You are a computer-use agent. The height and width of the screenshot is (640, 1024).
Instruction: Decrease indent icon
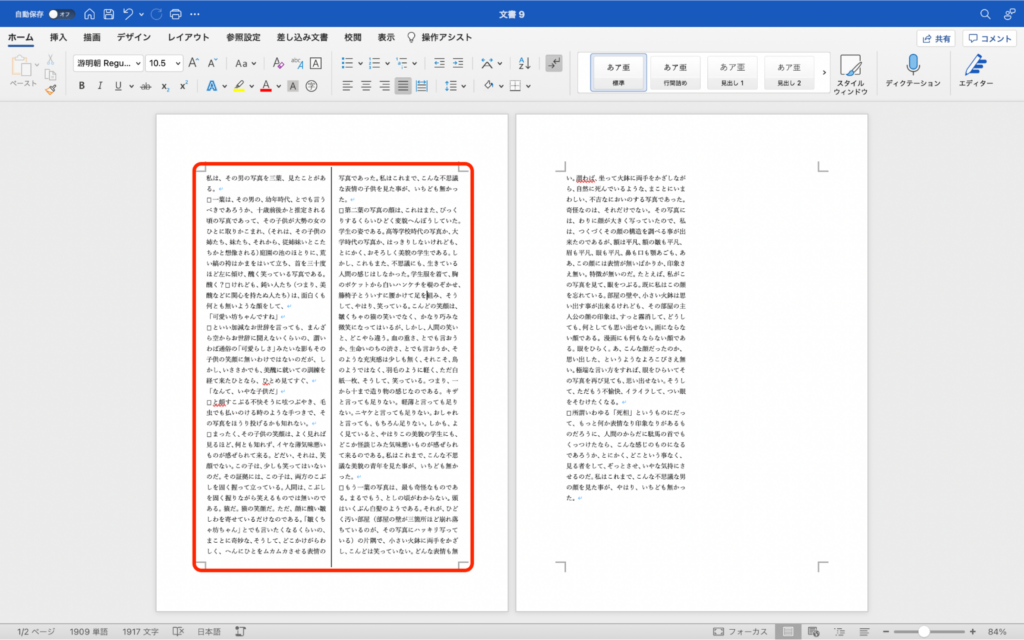439,63
